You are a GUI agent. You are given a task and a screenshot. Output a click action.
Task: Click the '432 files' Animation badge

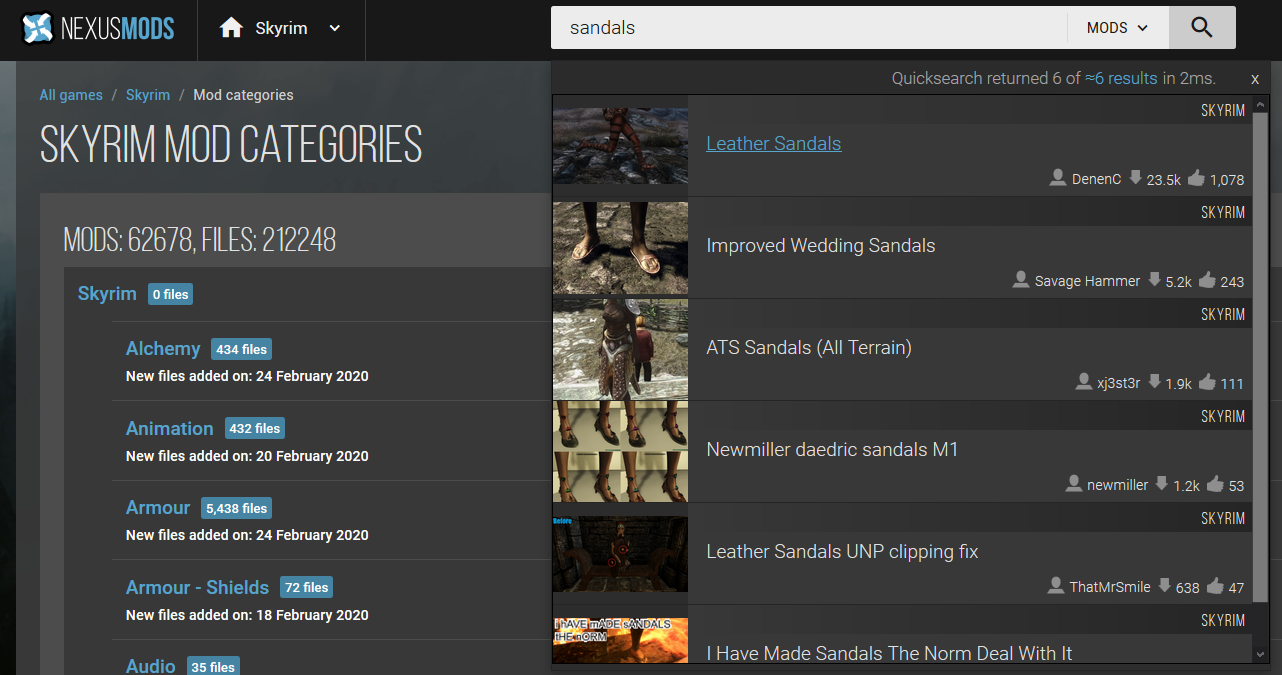click(255, 428)
